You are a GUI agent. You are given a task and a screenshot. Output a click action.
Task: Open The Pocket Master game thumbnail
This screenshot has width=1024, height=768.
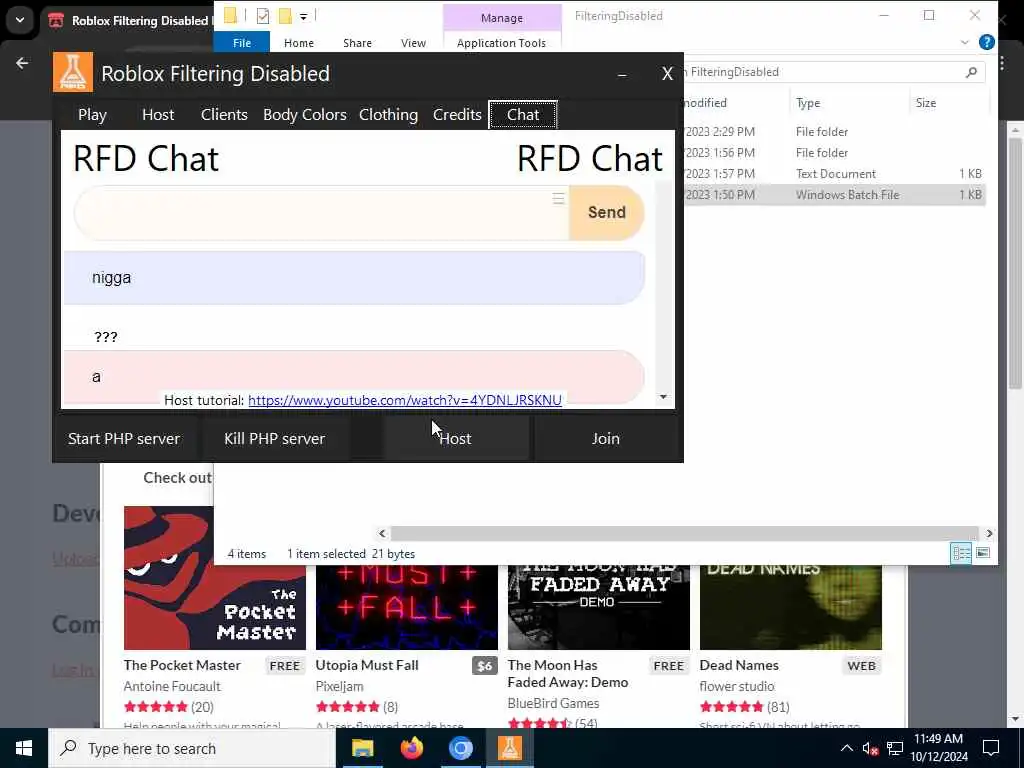(x=215, y=578)
